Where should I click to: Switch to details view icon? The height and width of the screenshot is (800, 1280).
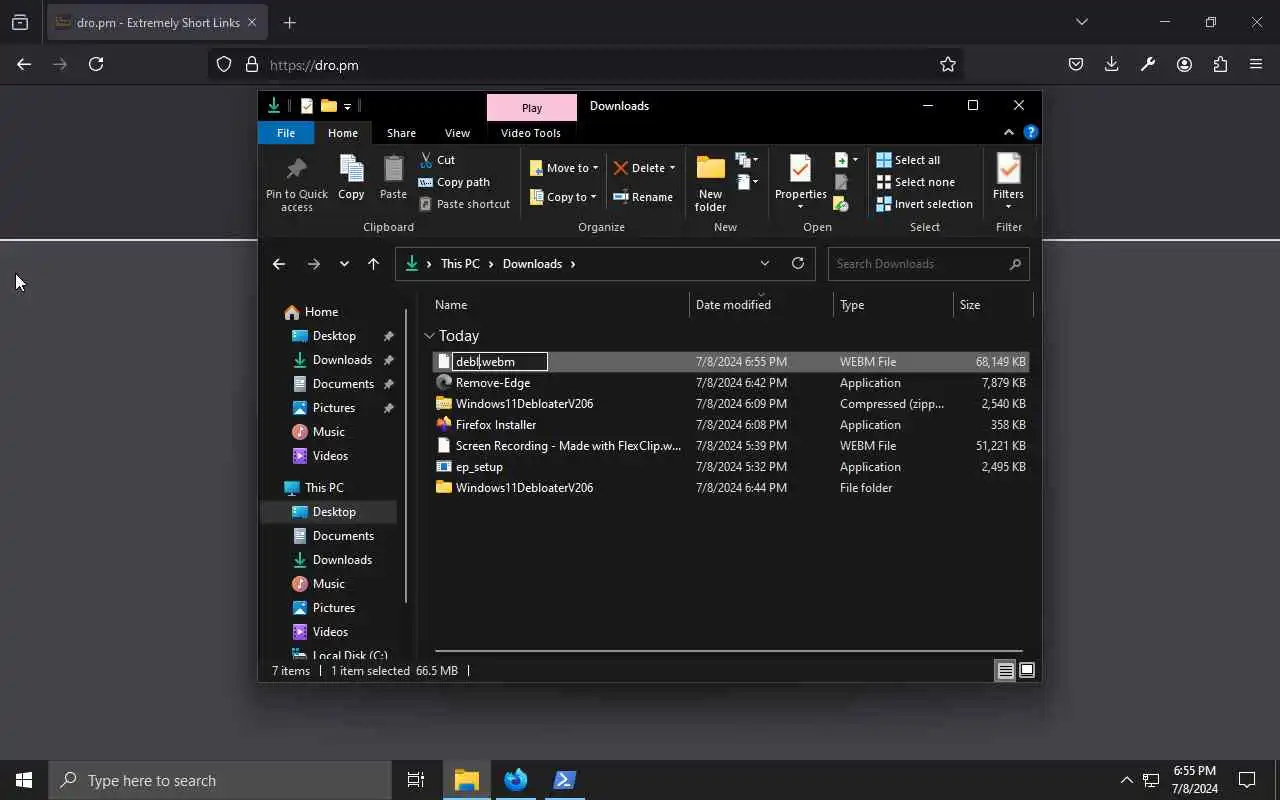pyautogui.click(x=1006, y=671)
